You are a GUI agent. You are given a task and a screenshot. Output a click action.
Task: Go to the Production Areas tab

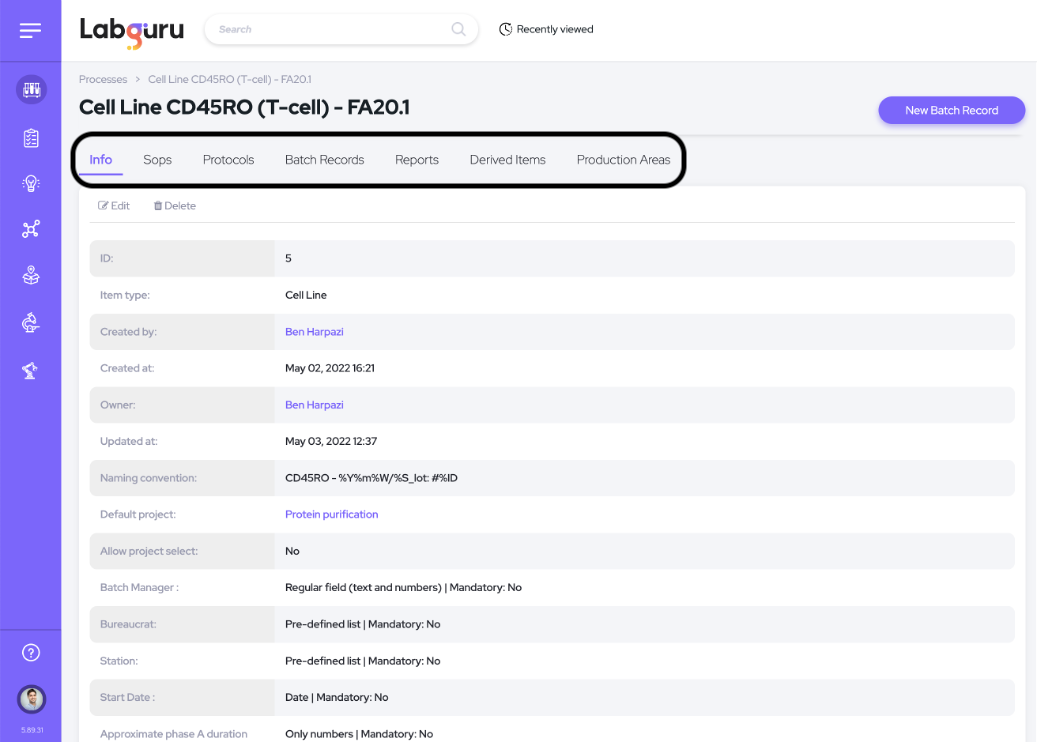coord(623,160)
